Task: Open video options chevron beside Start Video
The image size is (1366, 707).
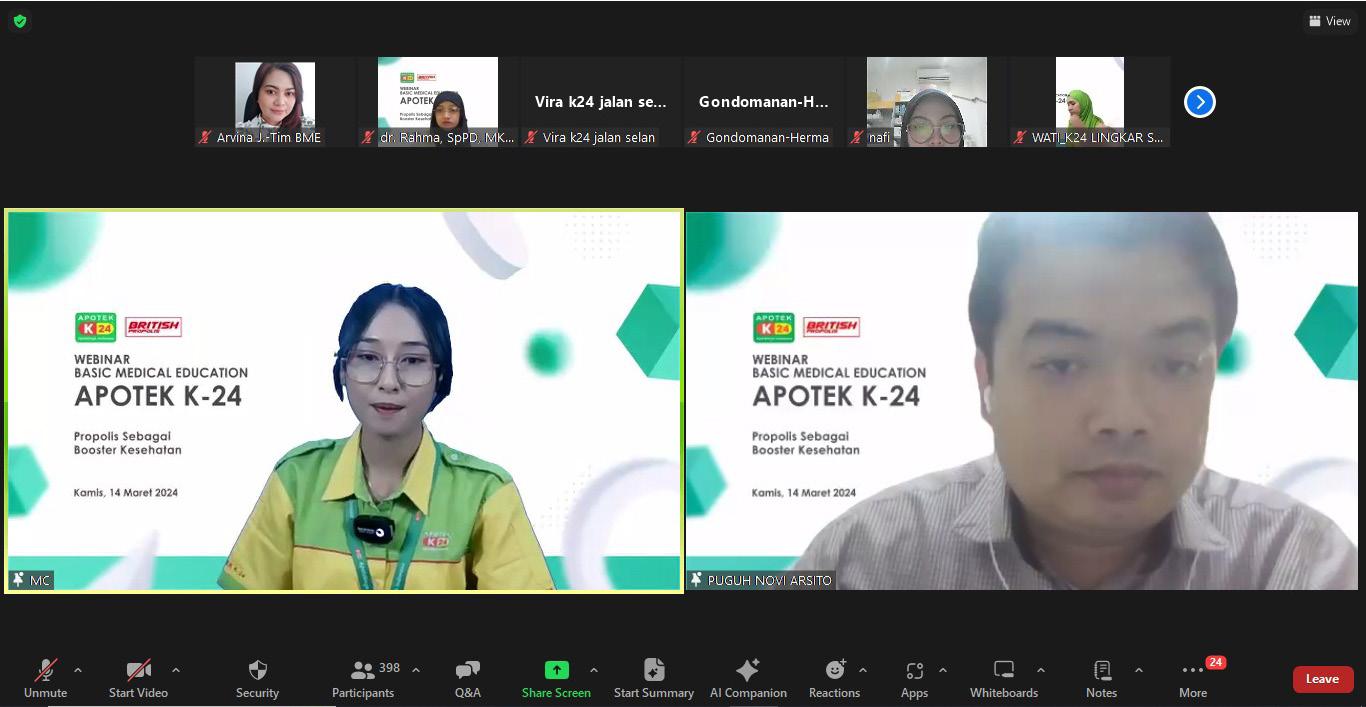Action: [x=176, y=670]
